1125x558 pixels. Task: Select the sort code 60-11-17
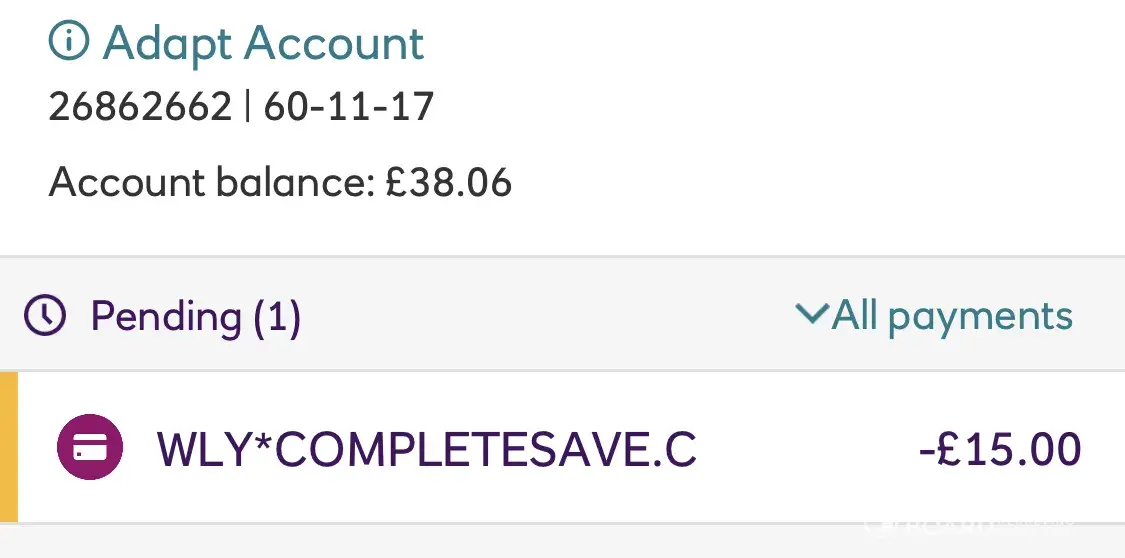(348, 106)
